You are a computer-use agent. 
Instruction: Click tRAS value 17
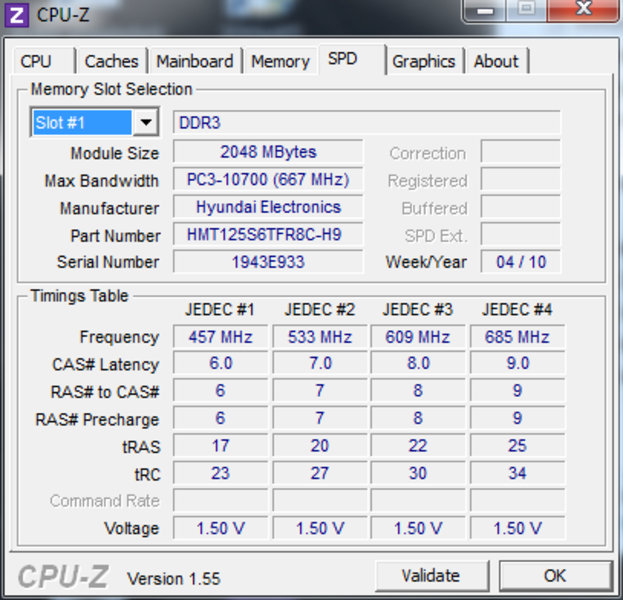[221, 446]
